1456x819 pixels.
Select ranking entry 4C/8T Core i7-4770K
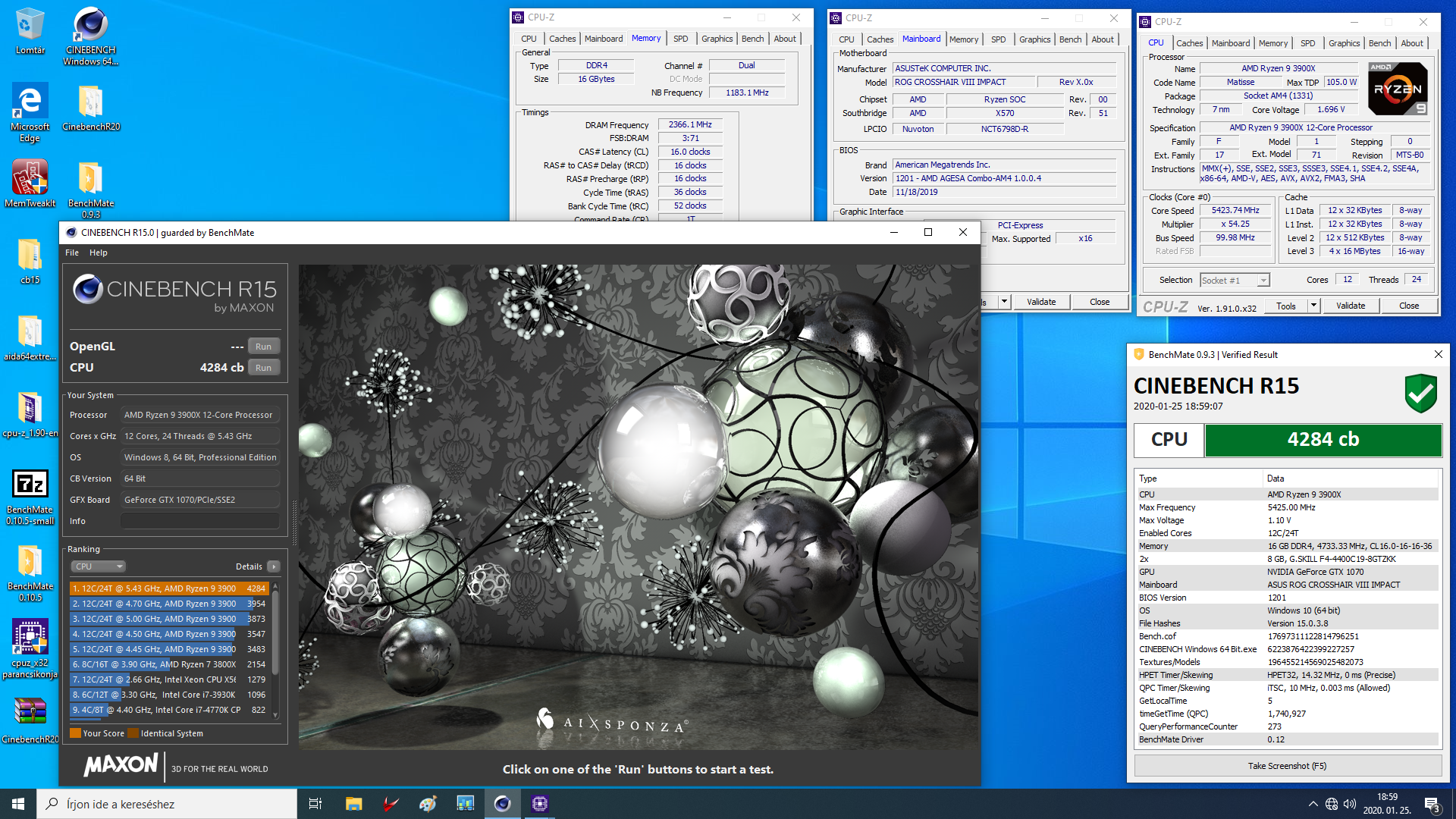click(169, 710)
